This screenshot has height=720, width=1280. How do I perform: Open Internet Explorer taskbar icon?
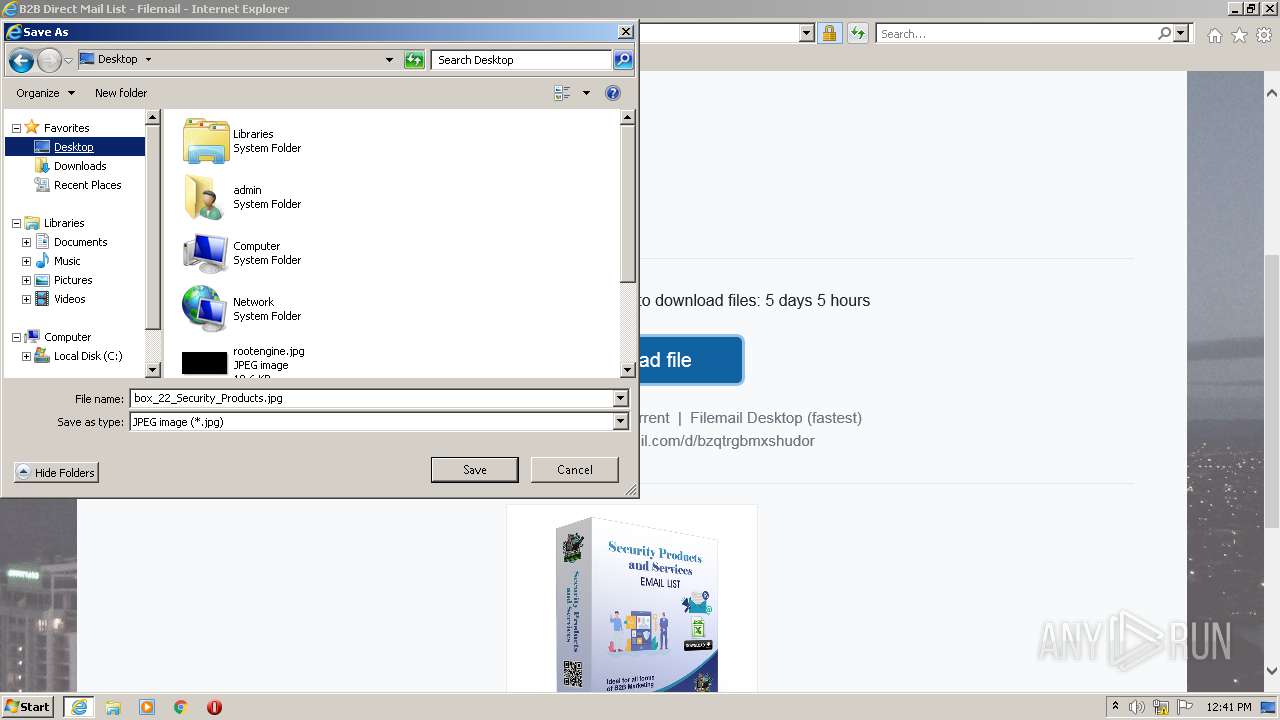pos(79,707)
